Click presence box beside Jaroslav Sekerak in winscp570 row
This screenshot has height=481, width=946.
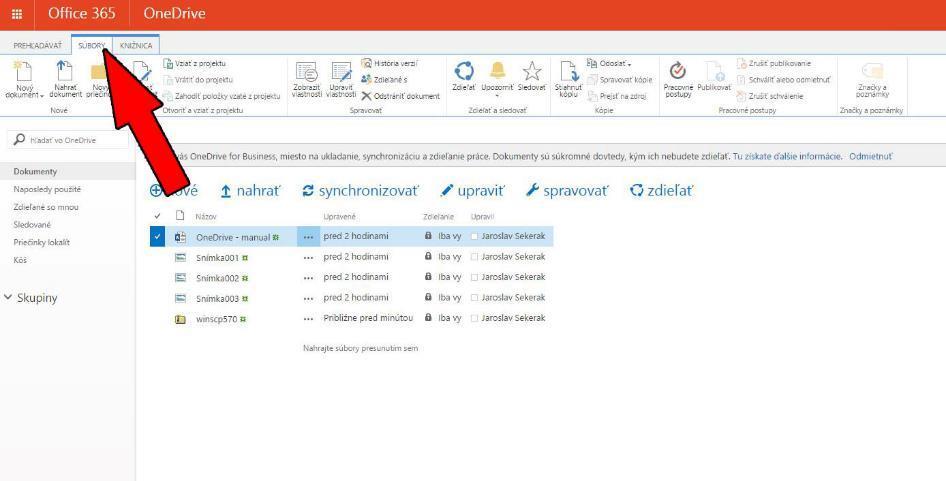pyautogui.click(x=474, y=318)
